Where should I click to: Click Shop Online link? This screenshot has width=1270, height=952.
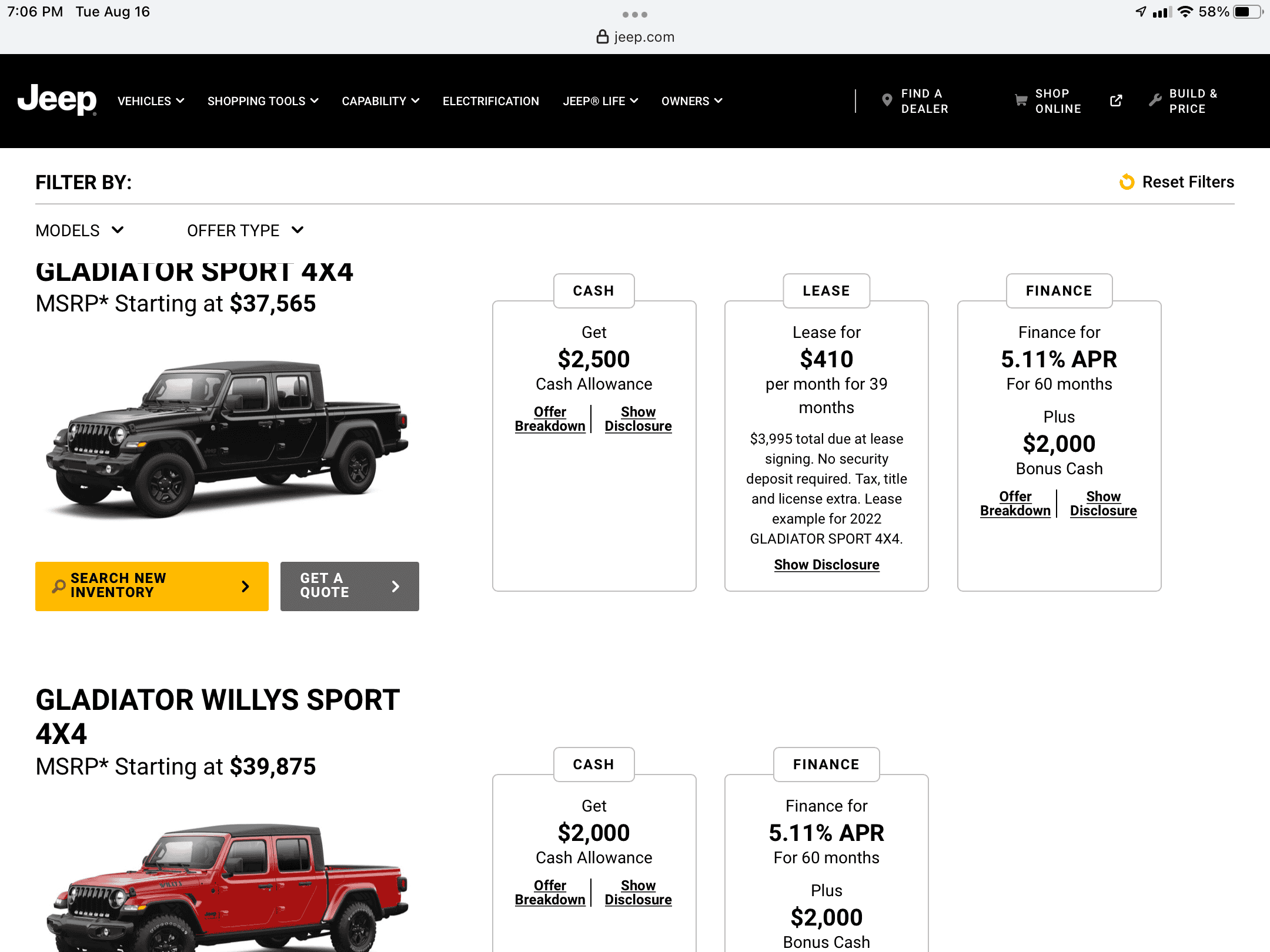[1058, 101]
